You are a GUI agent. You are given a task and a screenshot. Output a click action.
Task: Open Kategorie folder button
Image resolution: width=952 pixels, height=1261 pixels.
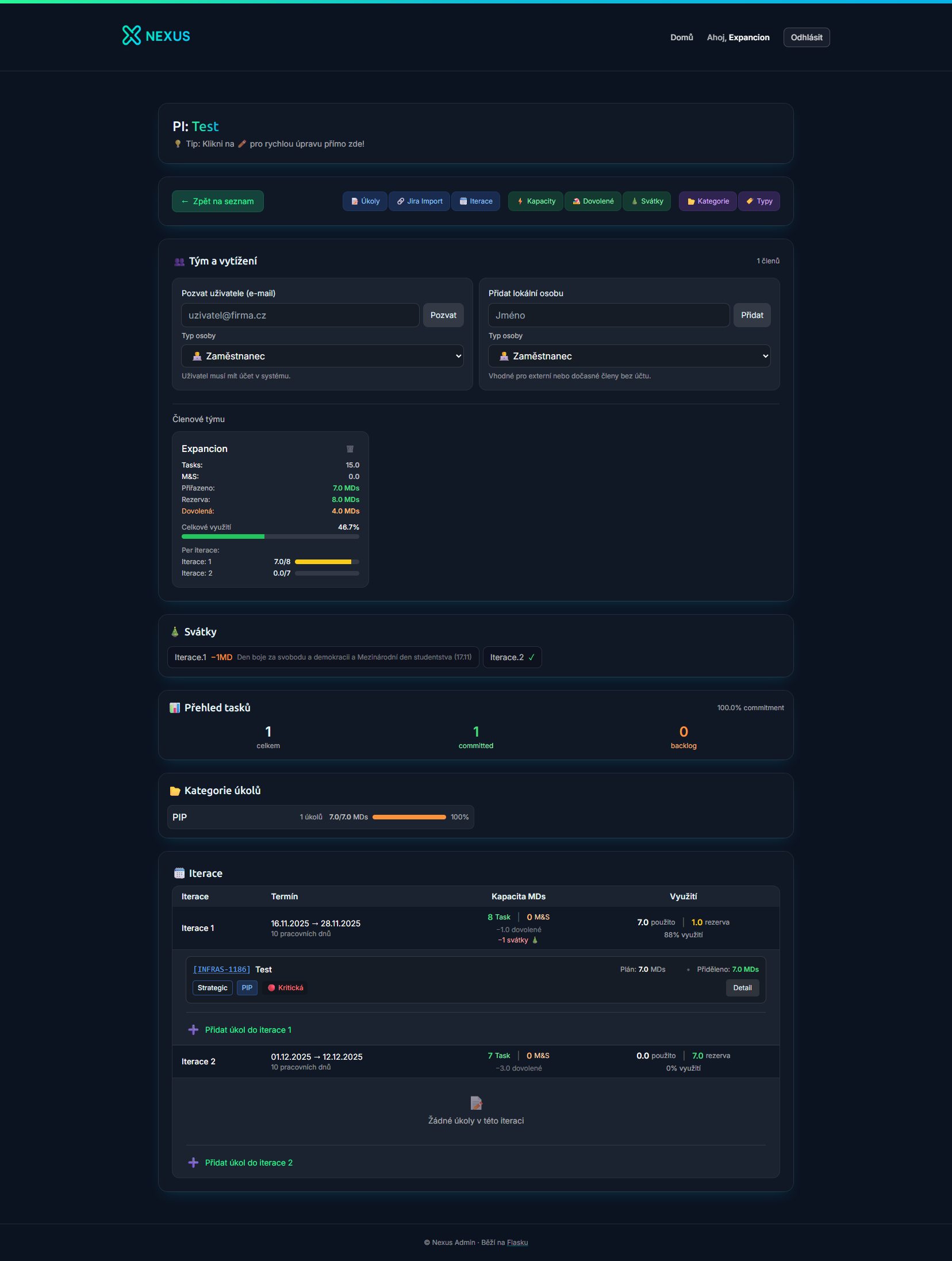[708, 201]
